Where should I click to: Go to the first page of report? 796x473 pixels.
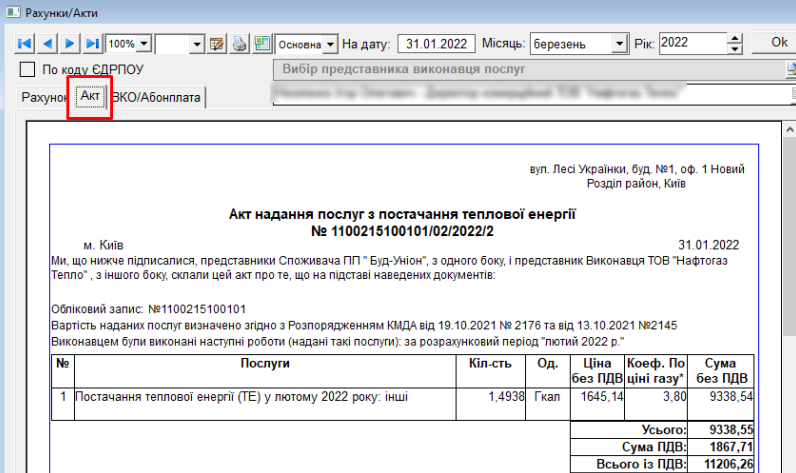[x=25, y=44]
